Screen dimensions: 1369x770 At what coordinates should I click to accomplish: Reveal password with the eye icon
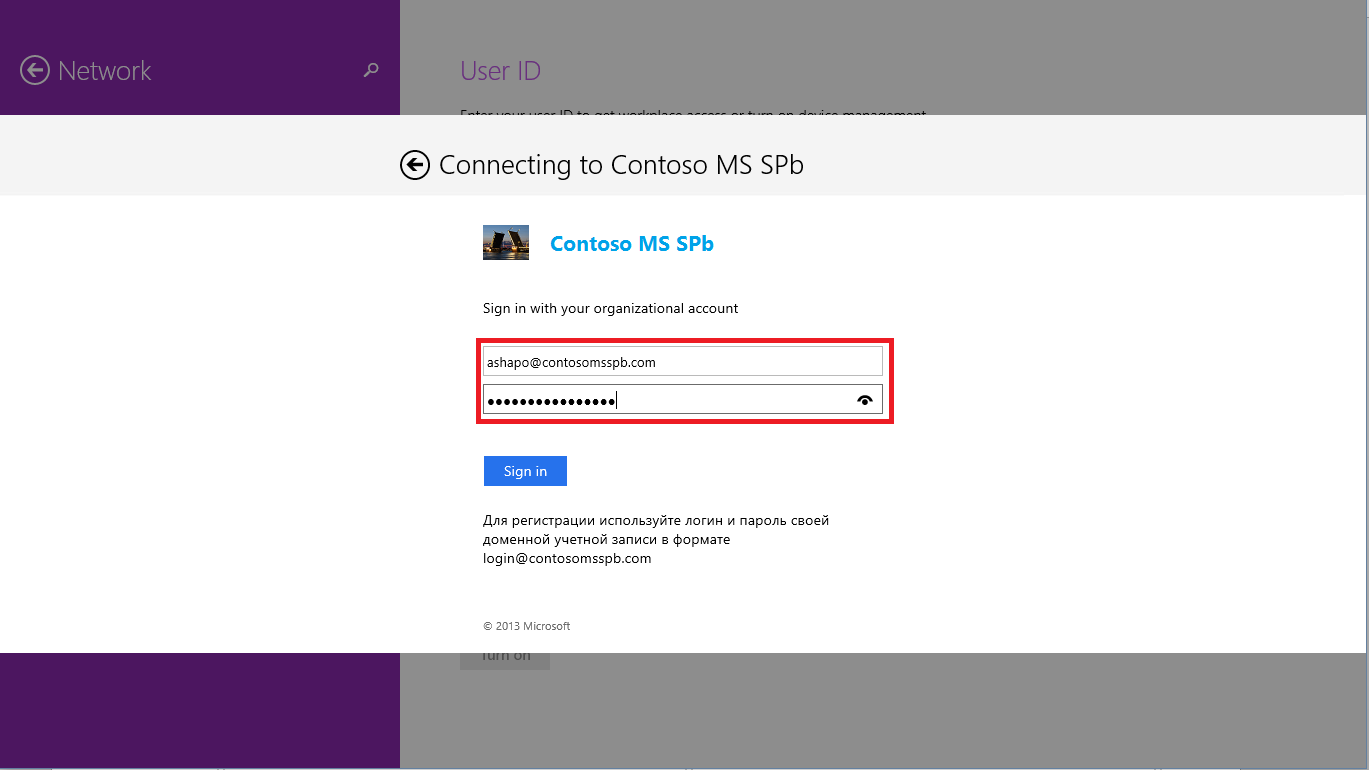click(865, 400)
